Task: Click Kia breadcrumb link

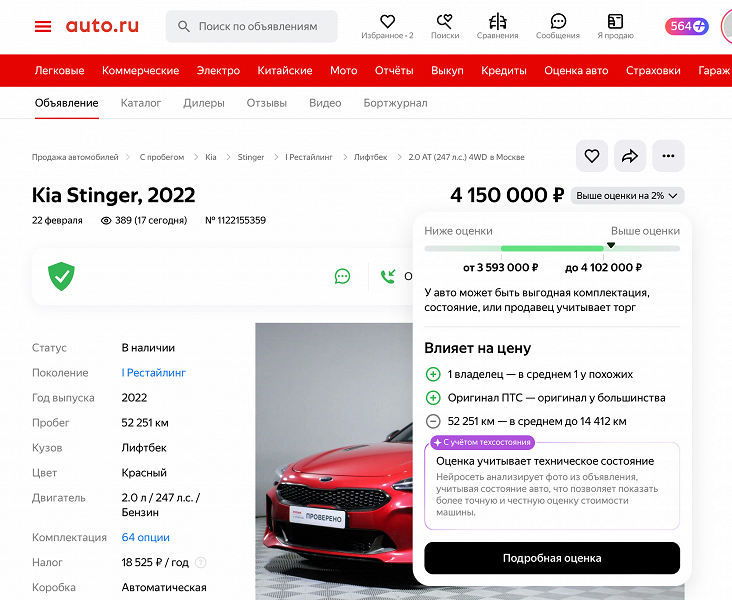Action: 211,157
